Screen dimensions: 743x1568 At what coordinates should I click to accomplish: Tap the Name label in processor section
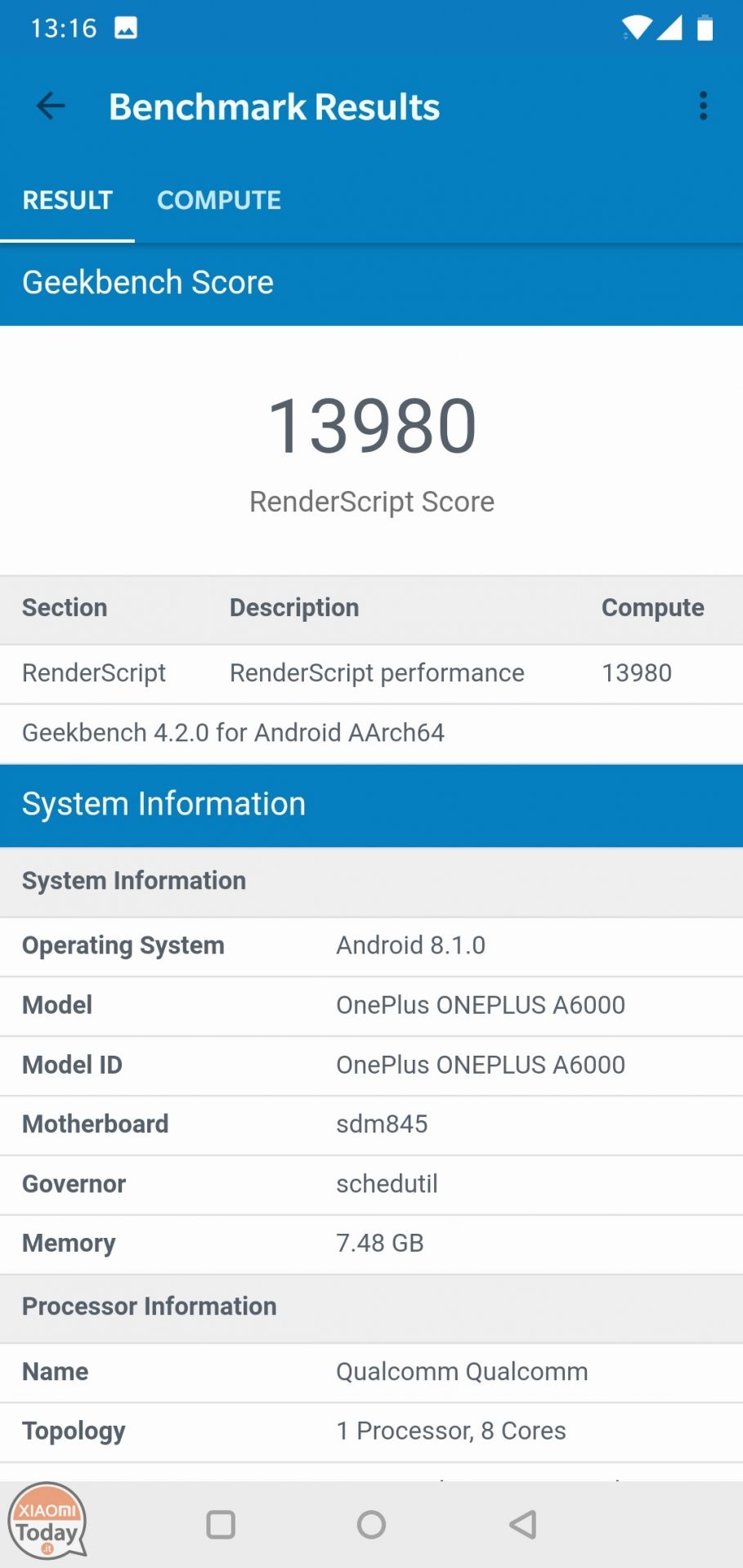click(x=55, y=1372)
